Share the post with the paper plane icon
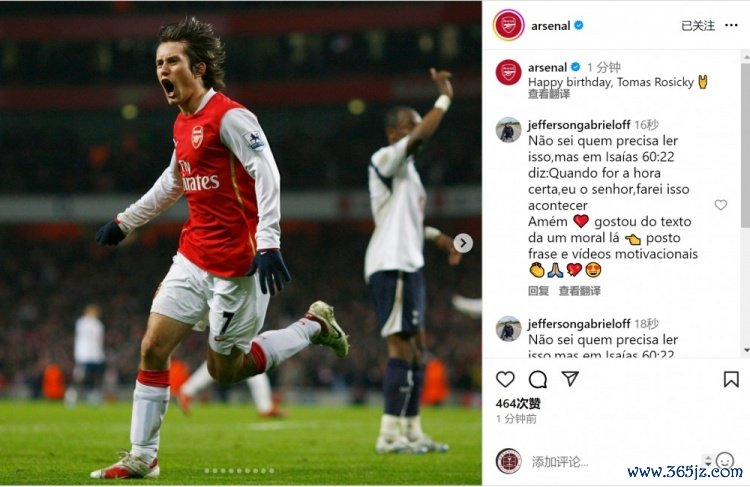Screen dimensions: 750x487 click(570, 379)
